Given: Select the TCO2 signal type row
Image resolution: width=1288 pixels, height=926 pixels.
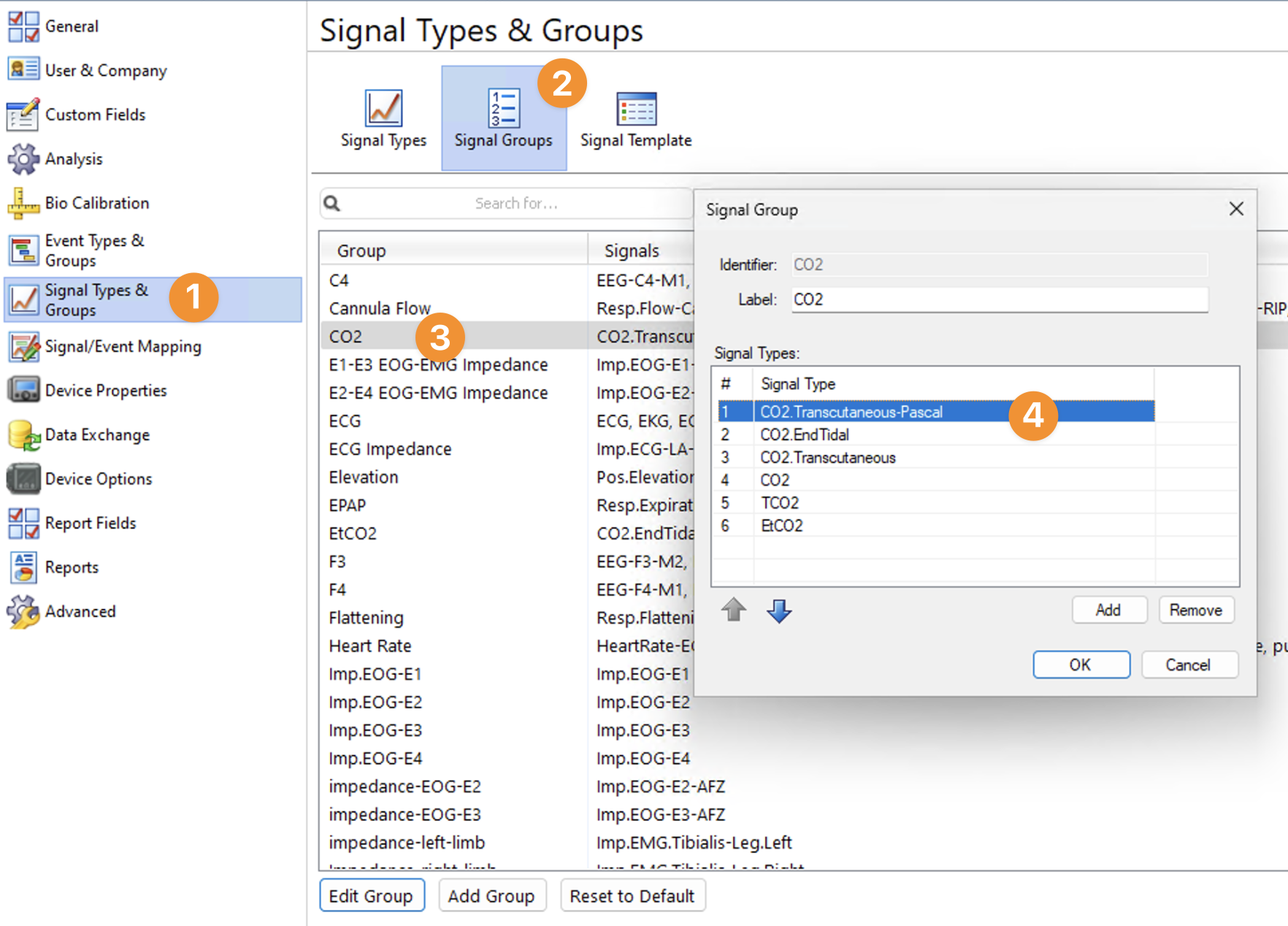Looking at the screenshot, I should click(x=935, y=502).
